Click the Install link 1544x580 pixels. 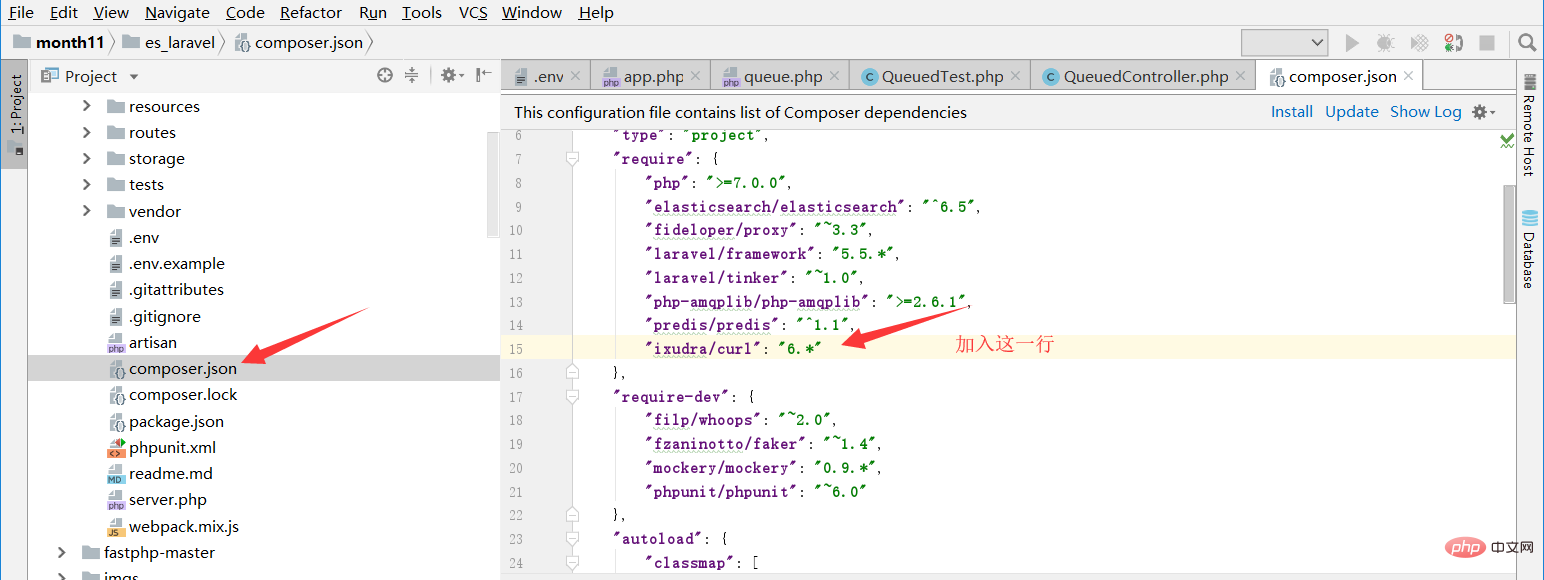pos(1292,112)
